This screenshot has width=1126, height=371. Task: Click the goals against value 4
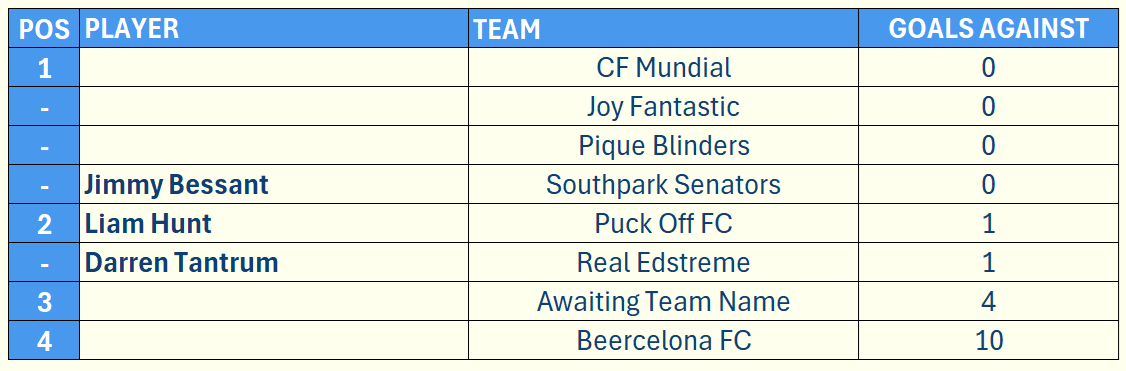988,301
